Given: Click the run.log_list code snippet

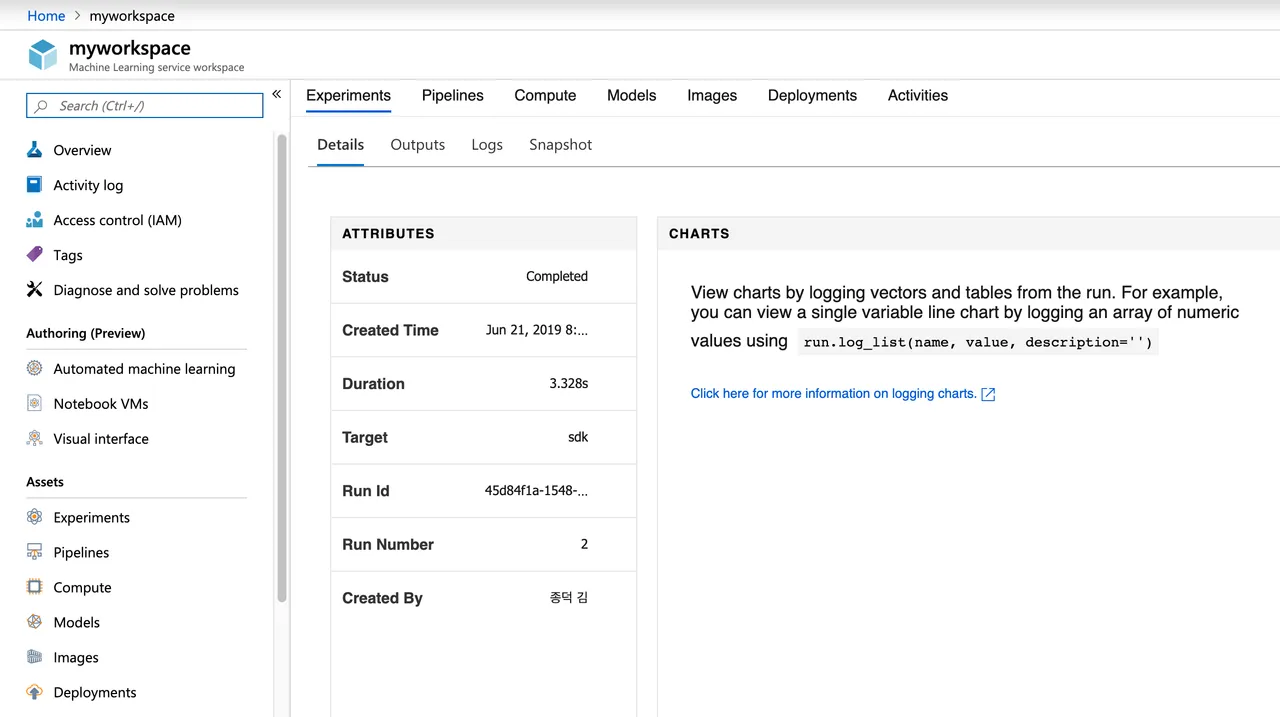Looking at the screenshot, I should pos(978,342).
